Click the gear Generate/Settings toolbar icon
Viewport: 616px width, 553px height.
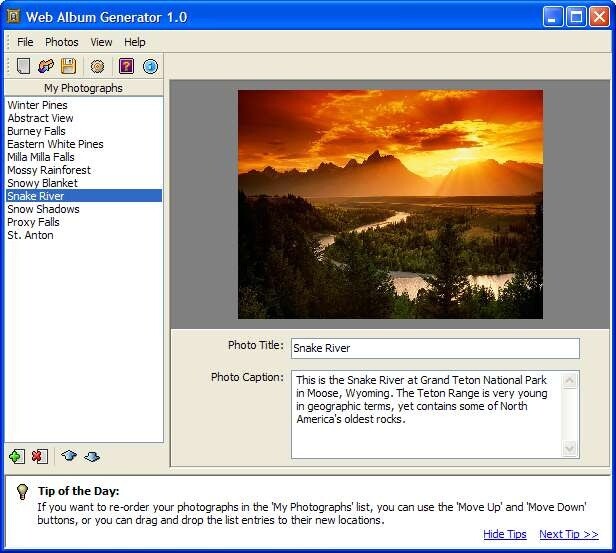point(97,66)
